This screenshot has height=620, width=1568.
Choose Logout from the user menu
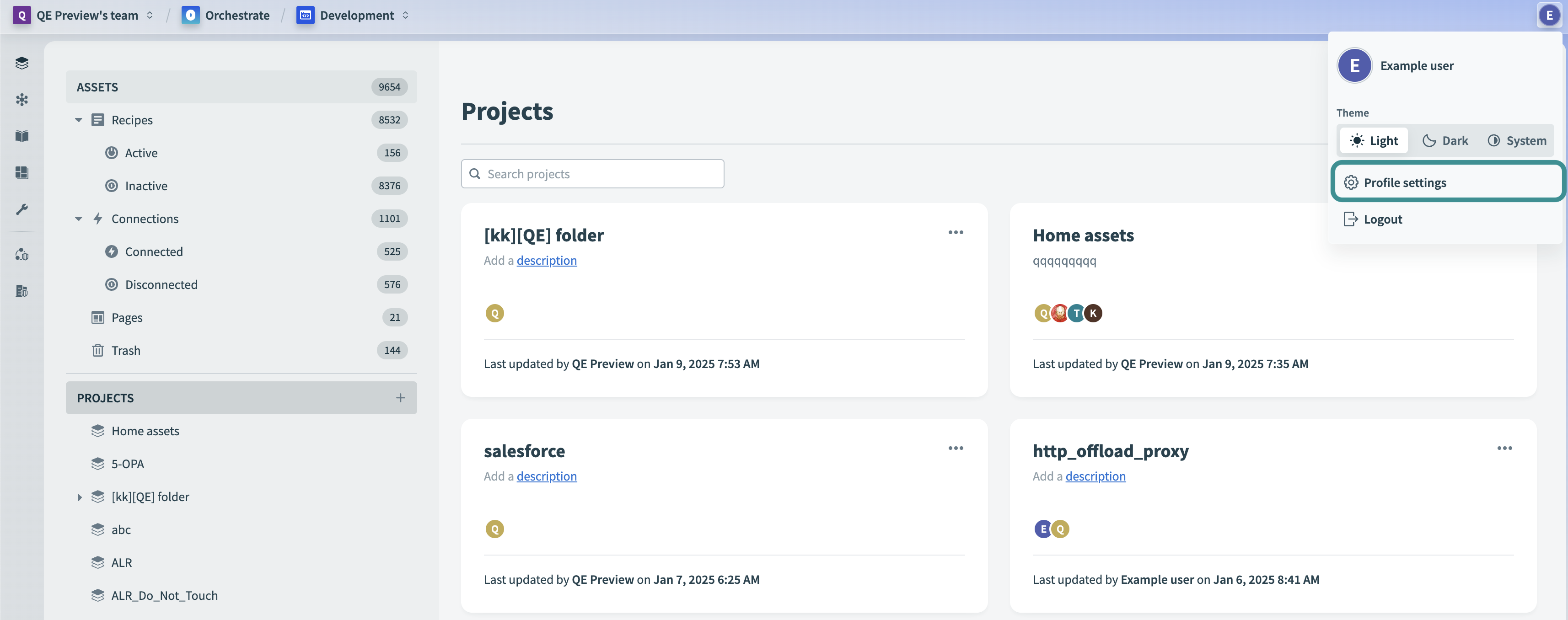click(1382, 219)
